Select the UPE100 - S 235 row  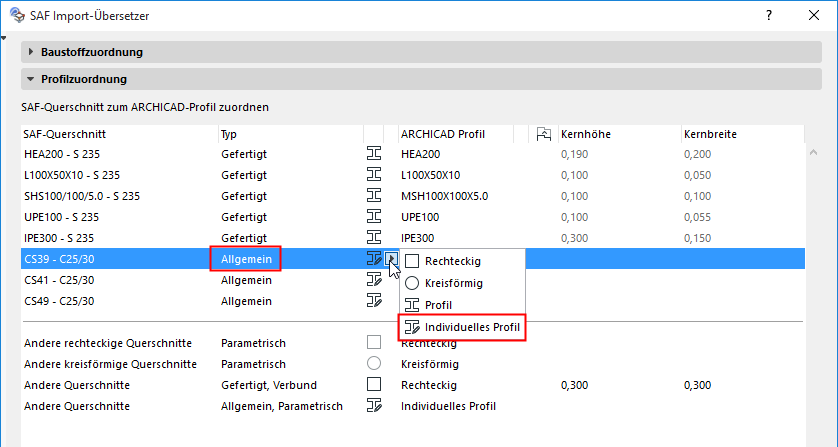[x=413, y=217]
